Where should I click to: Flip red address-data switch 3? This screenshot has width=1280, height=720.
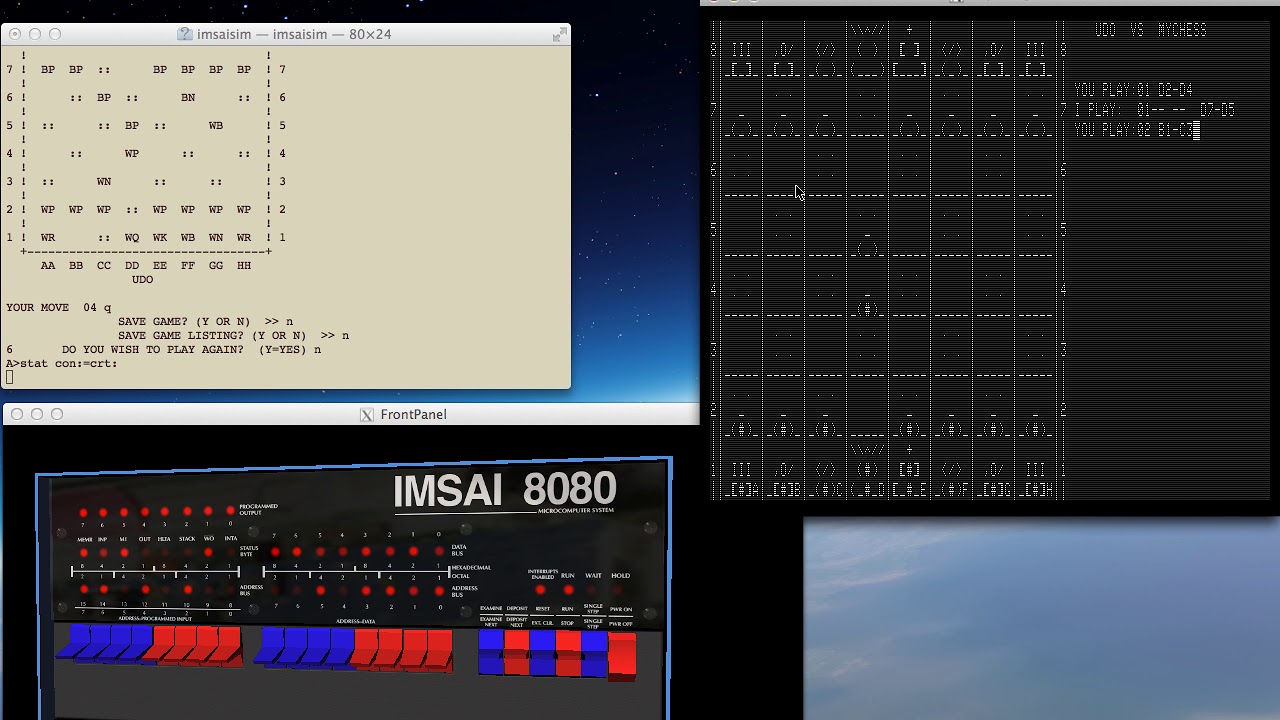[363, 649]
